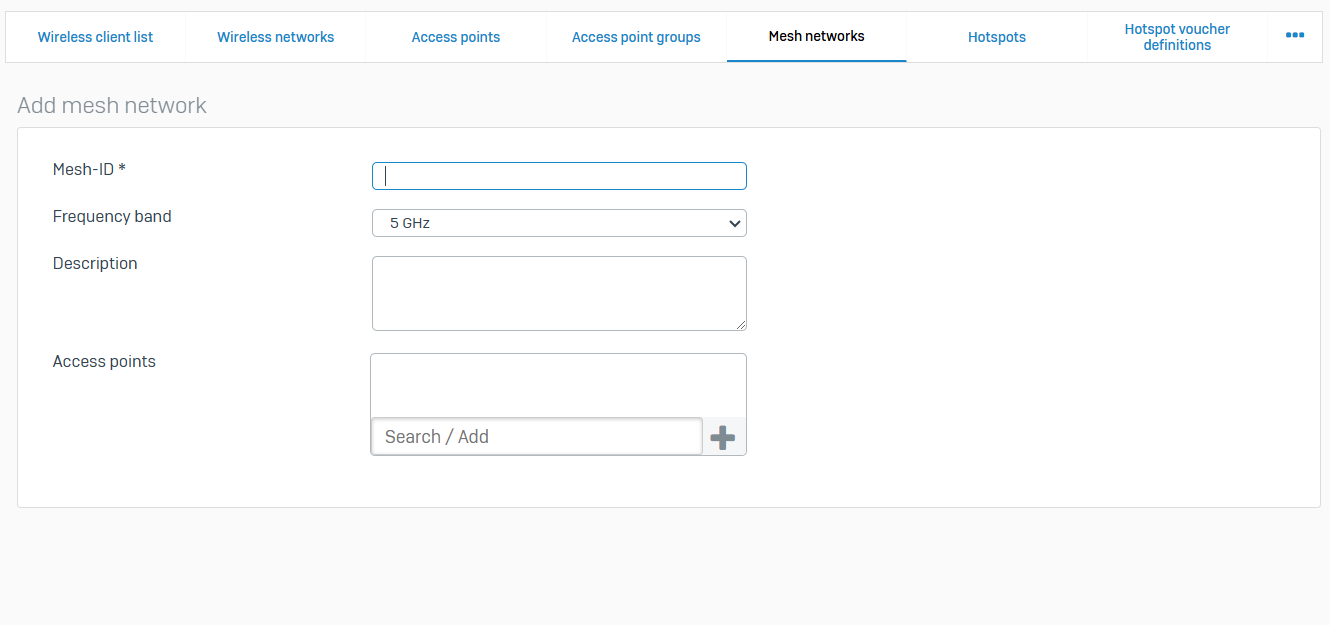Viewport: 1330px width, 625px height.
Task: Switch to Wireless client list tab
Action: pyautogui.click(x=95, y=37)
